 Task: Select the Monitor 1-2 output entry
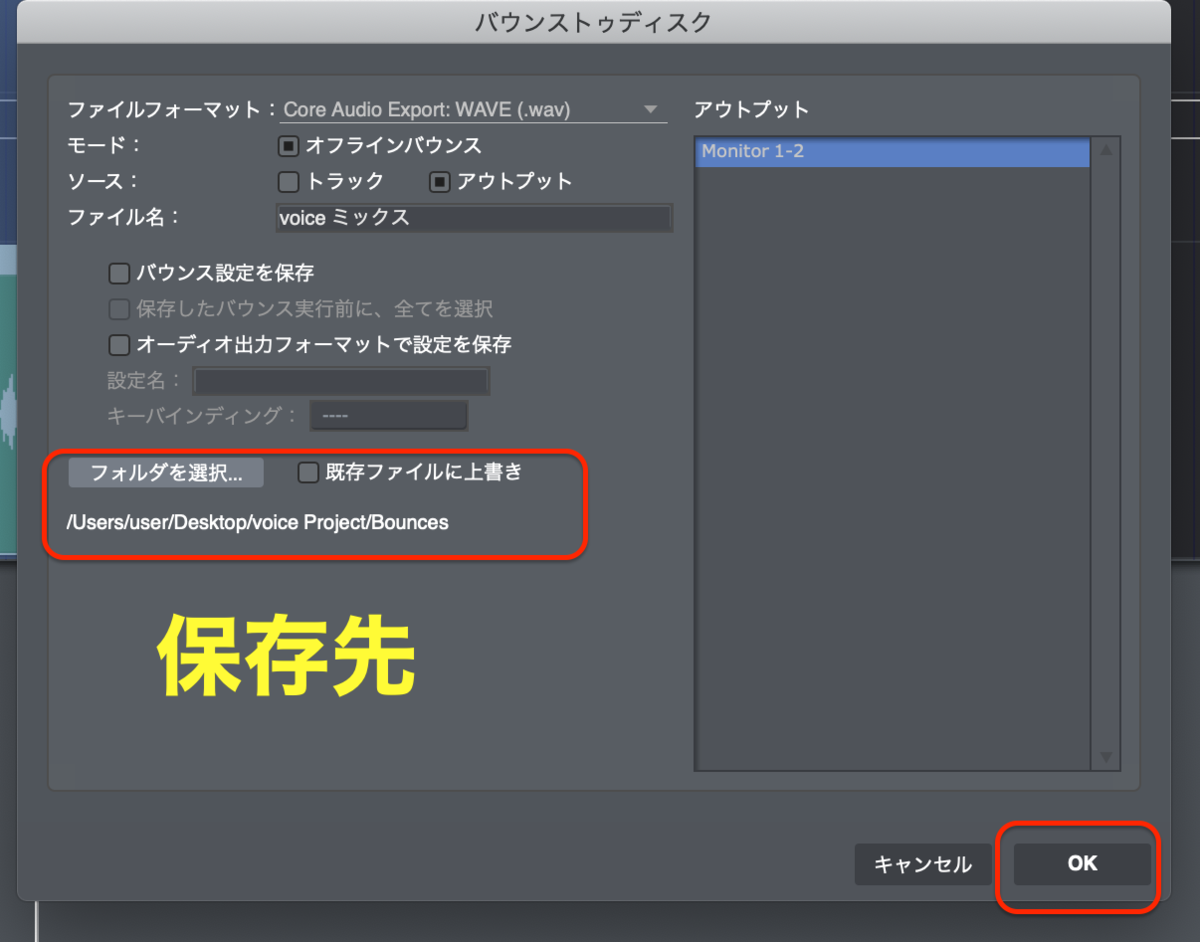pos(890,152)
